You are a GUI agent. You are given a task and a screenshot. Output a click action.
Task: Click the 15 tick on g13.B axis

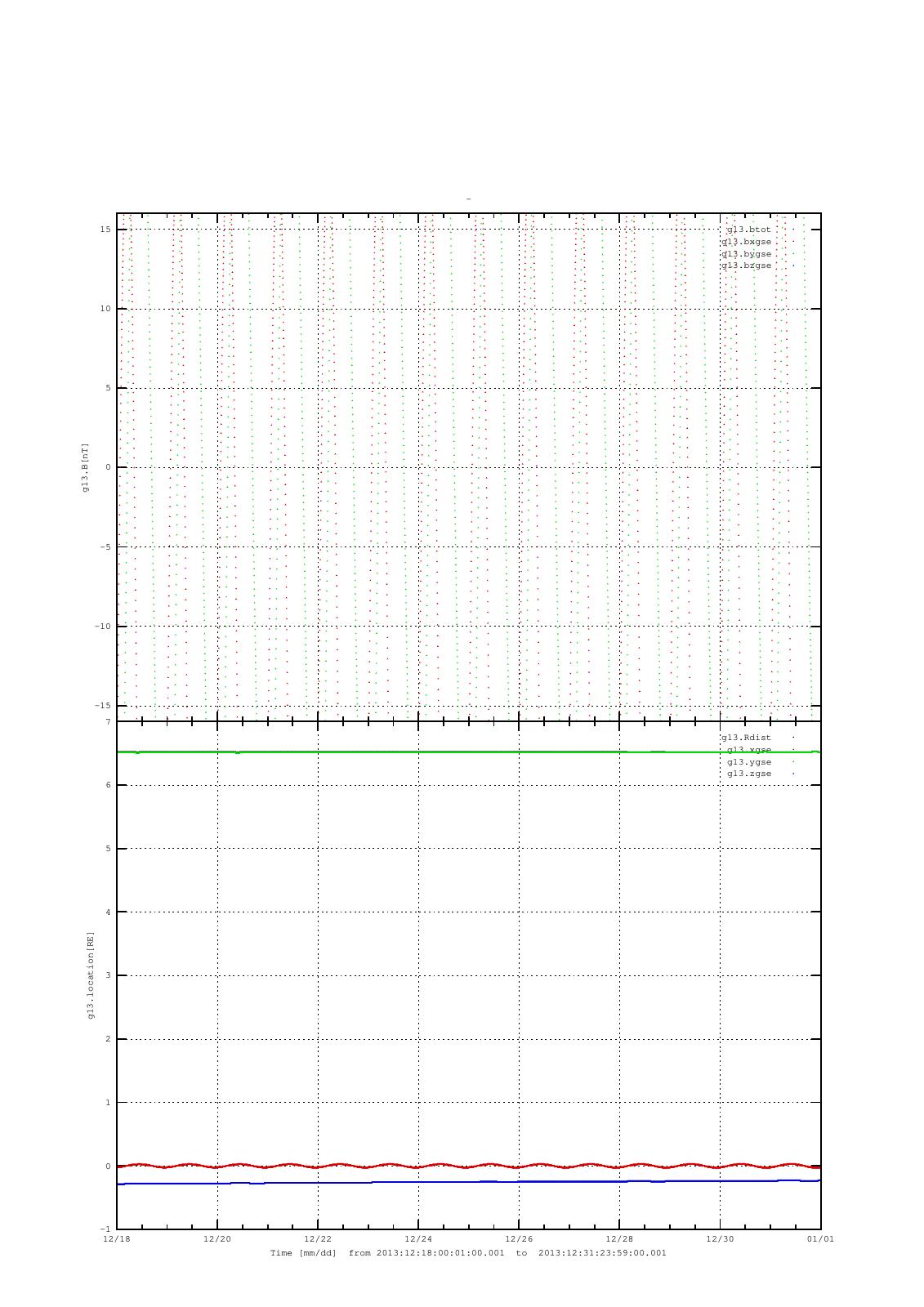(x=105, y=230)
